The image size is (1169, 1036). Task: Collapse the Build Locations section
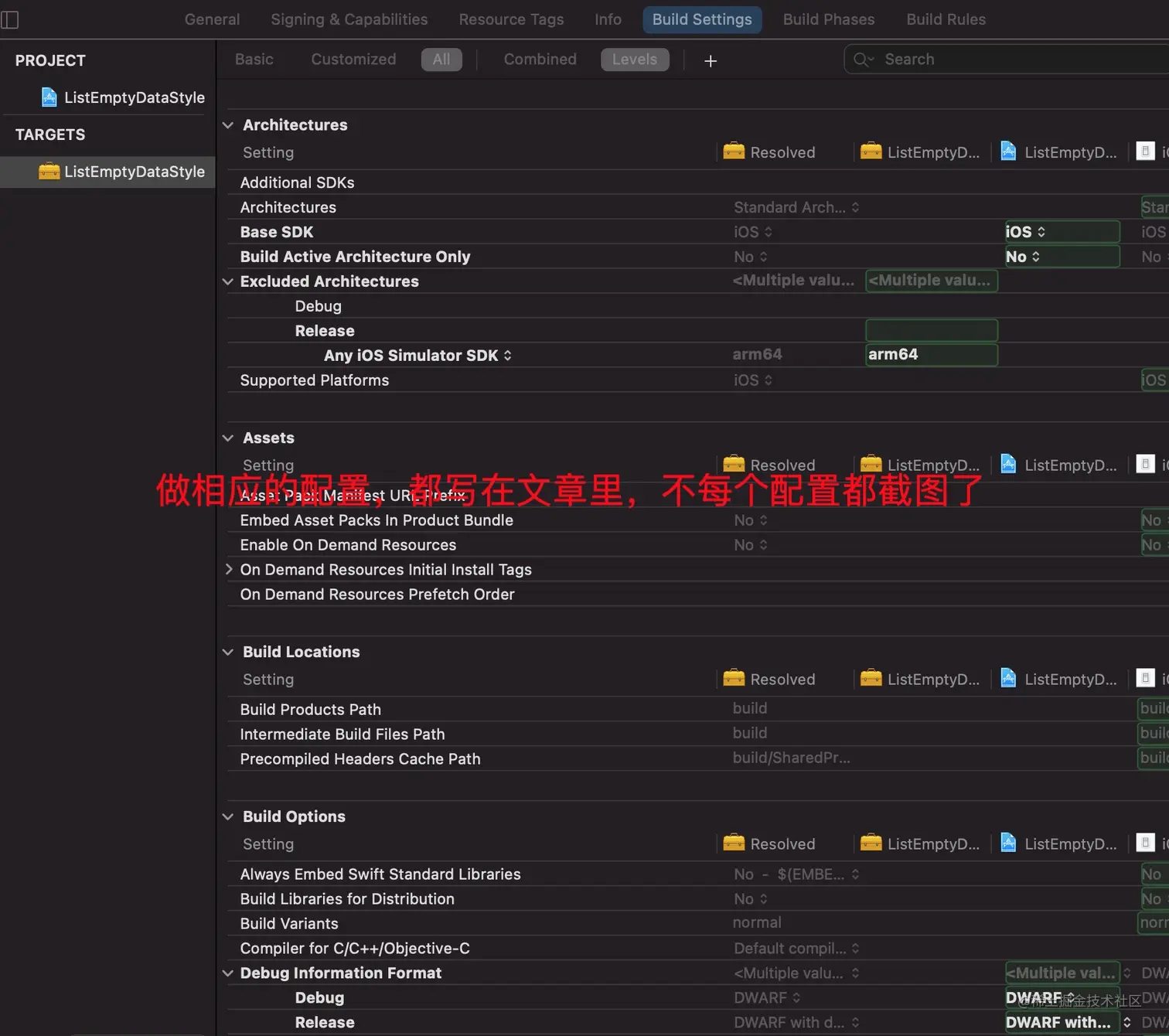tap(228, 653)
